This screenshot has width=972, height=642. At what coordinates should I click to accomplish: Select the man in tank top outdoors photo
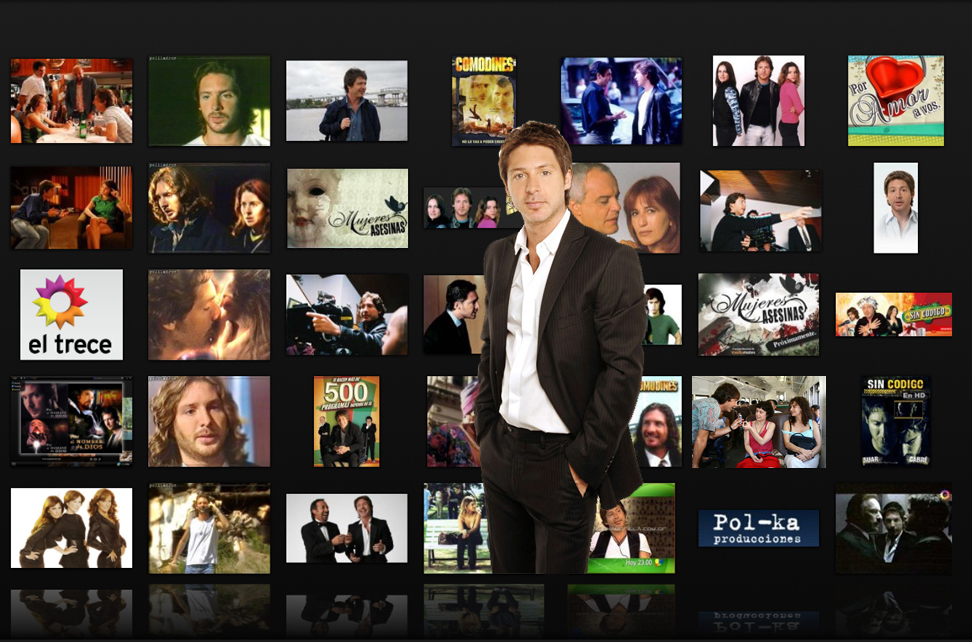coord(209,528)
